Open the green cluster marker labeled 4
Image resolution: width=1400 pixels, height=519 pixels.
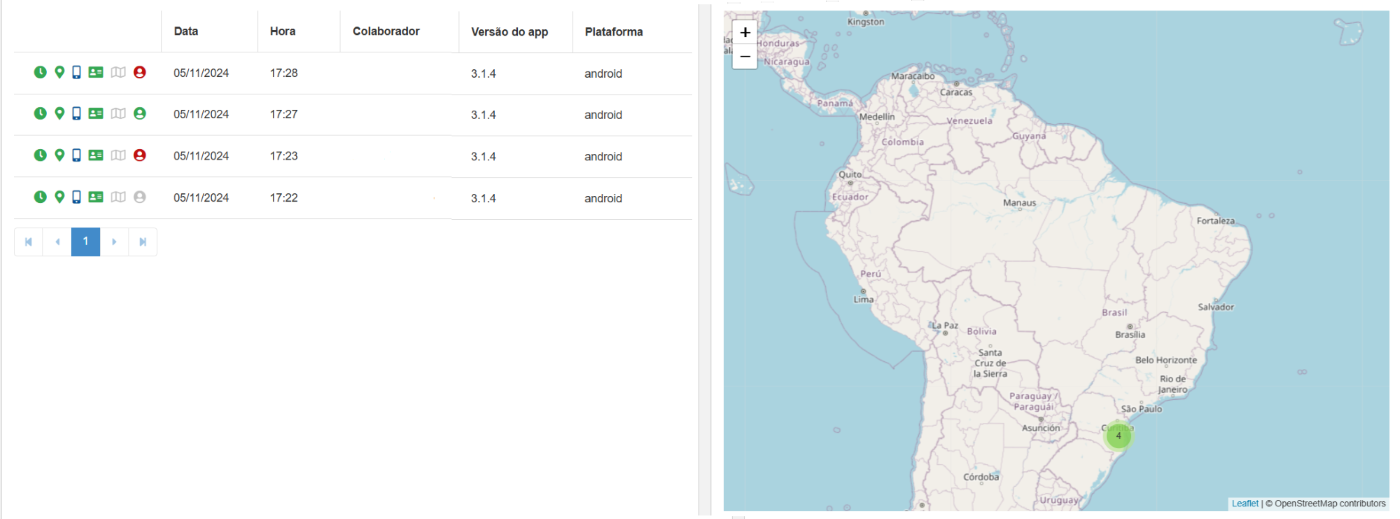[1118, 435]
